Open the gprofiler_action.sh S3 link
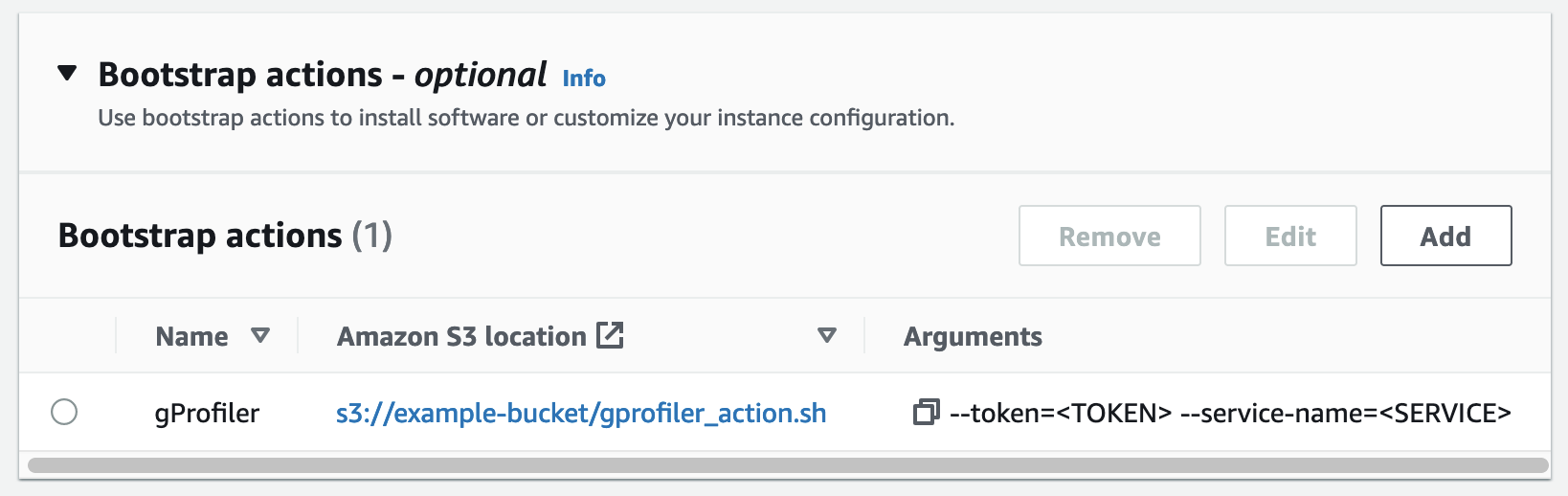Viewport: 1568px width, 496px height. point(581,413)
